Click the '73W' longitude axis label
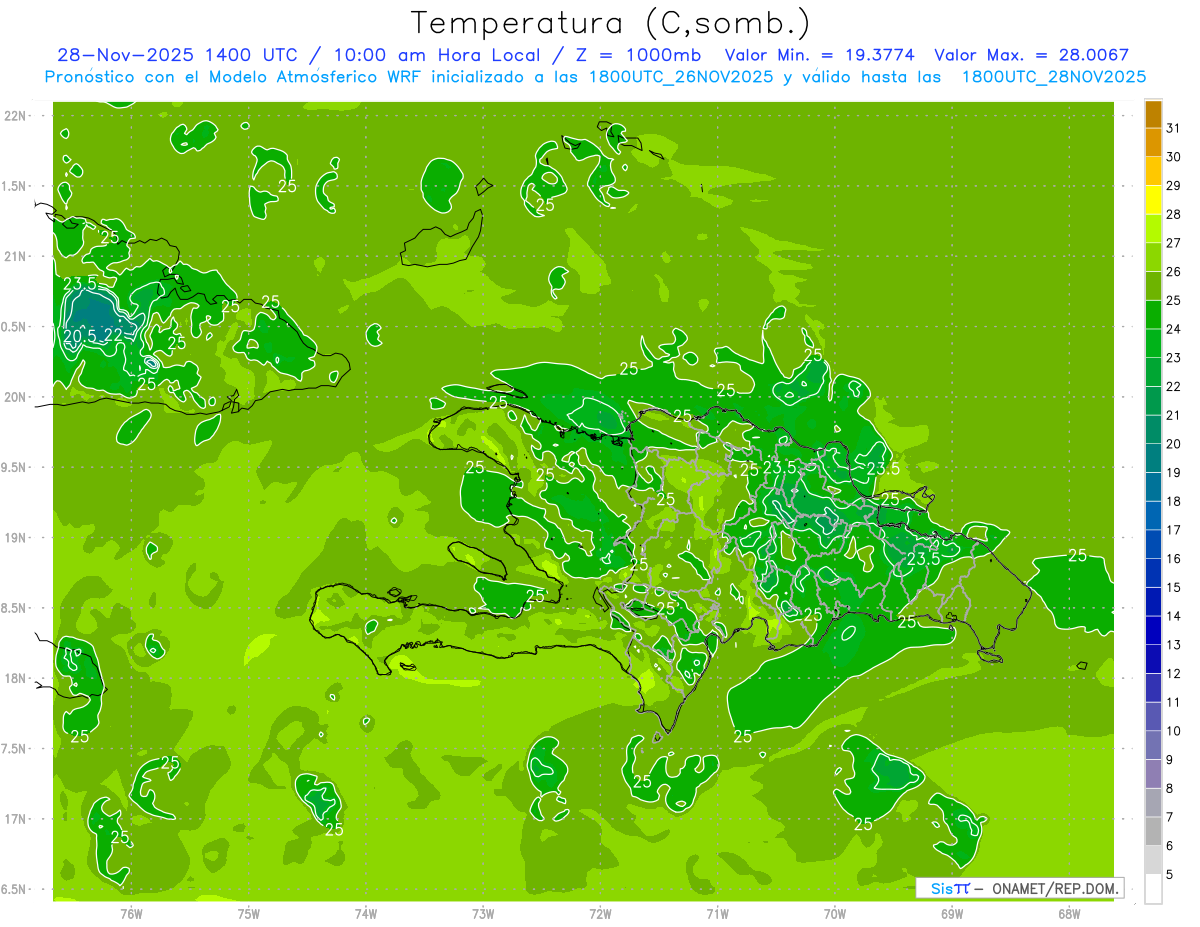This screenshot has width=1200, height=927. click(483, 913)
